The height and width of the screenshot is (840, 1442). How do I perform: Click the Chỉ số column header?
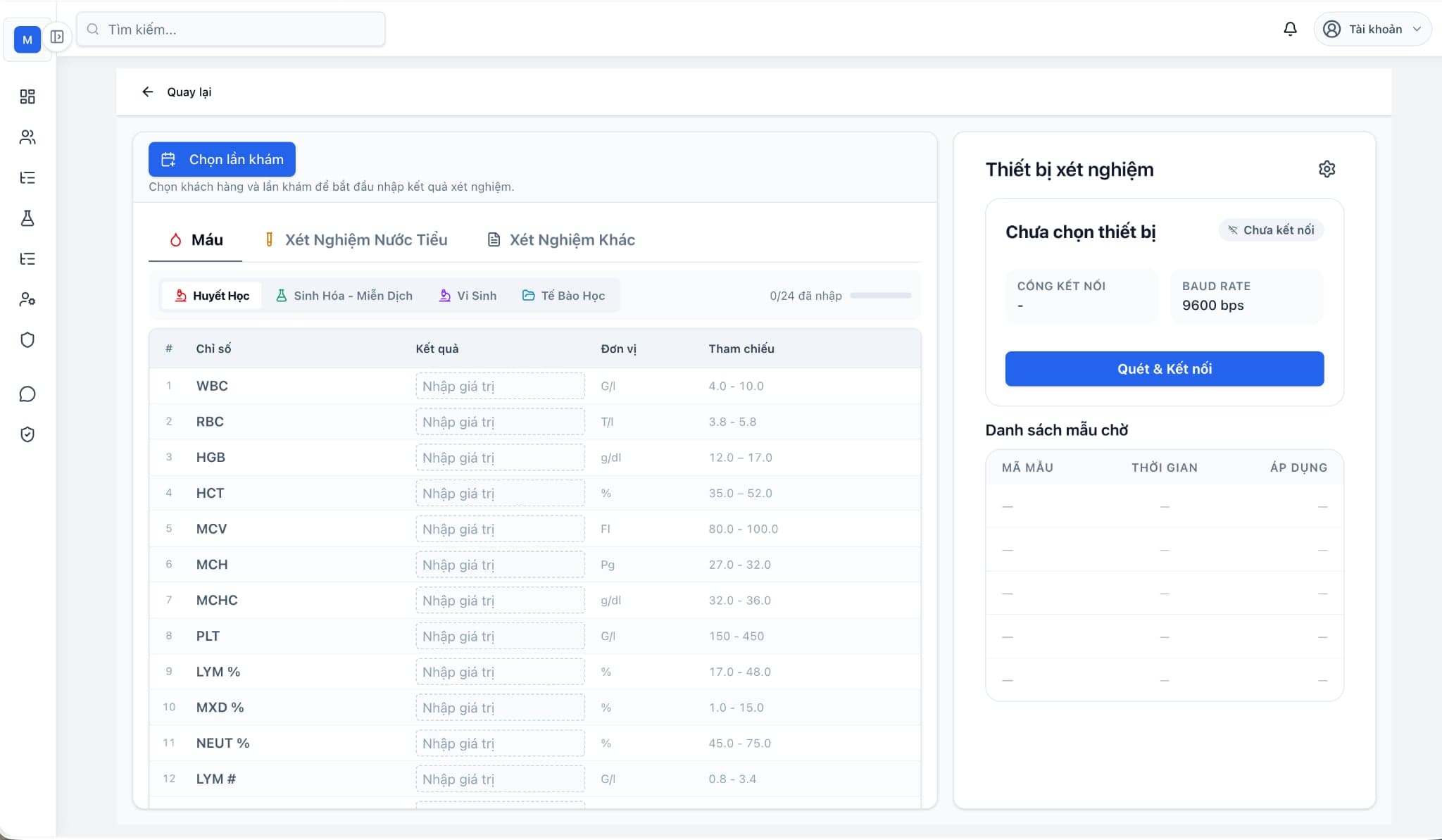click(x=213, y=349)
